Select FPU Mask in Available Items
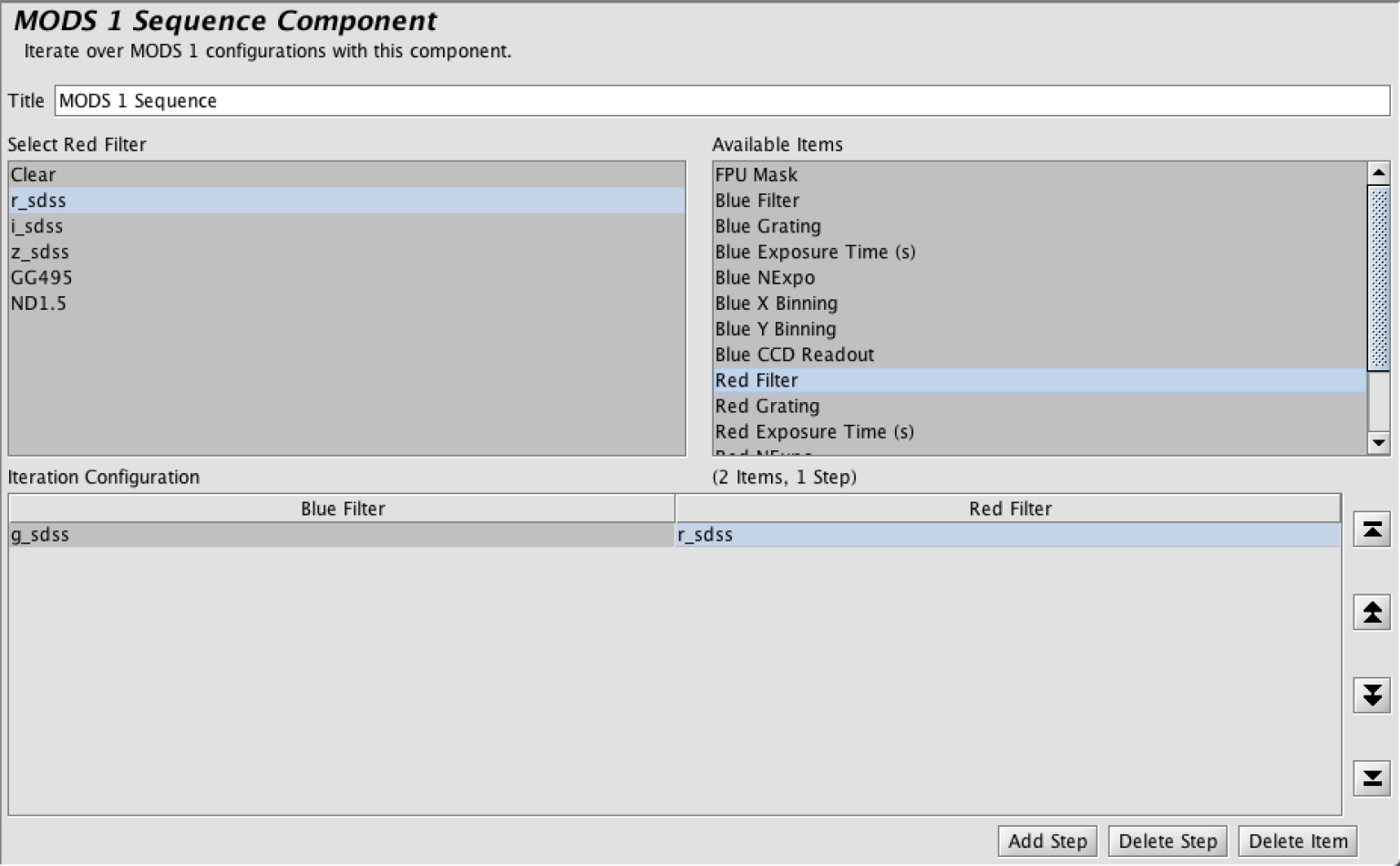 (1040, 175)
